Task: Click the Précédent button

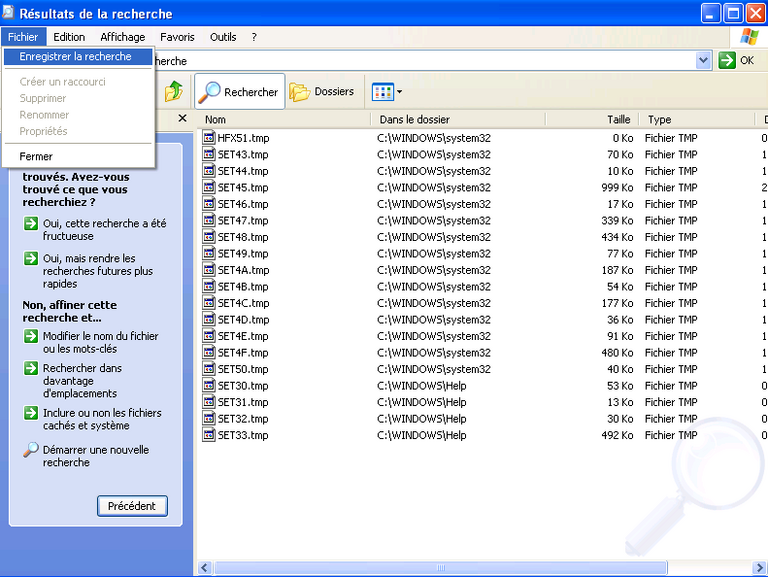Action: click(x=132, y=506)
